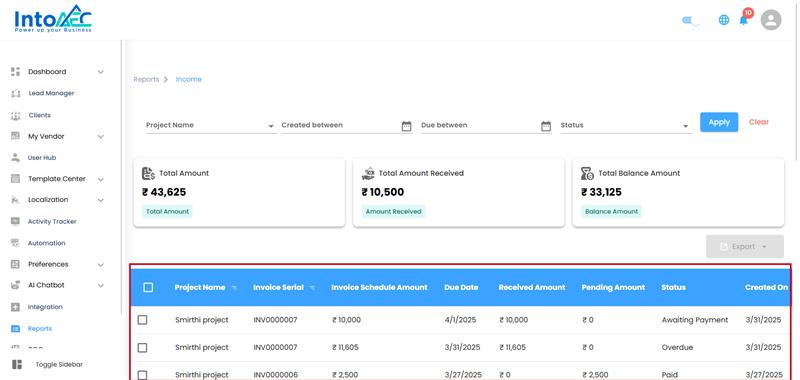Click the Clients sidebar icon

point(15,116)
